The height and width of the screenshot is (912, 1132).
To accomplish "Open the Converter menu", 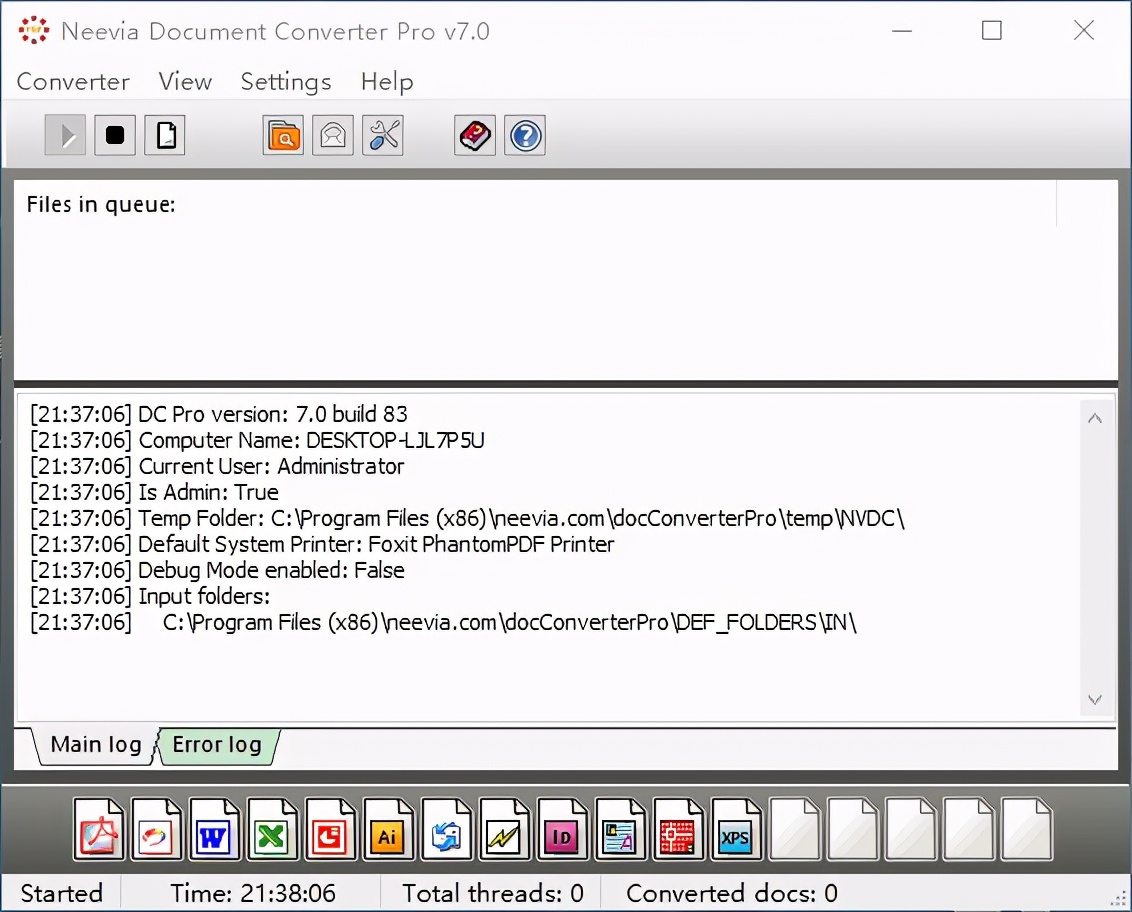I will (x=73, y=82).
